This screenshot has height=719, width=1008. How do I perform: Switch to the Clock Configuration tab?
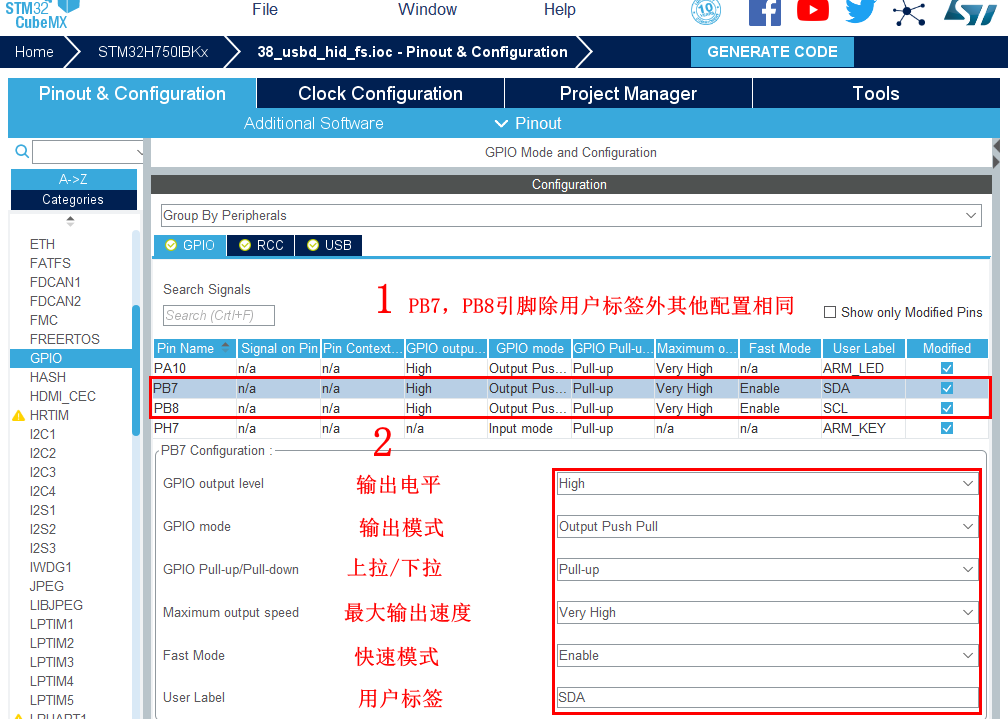tap(380, 94)
